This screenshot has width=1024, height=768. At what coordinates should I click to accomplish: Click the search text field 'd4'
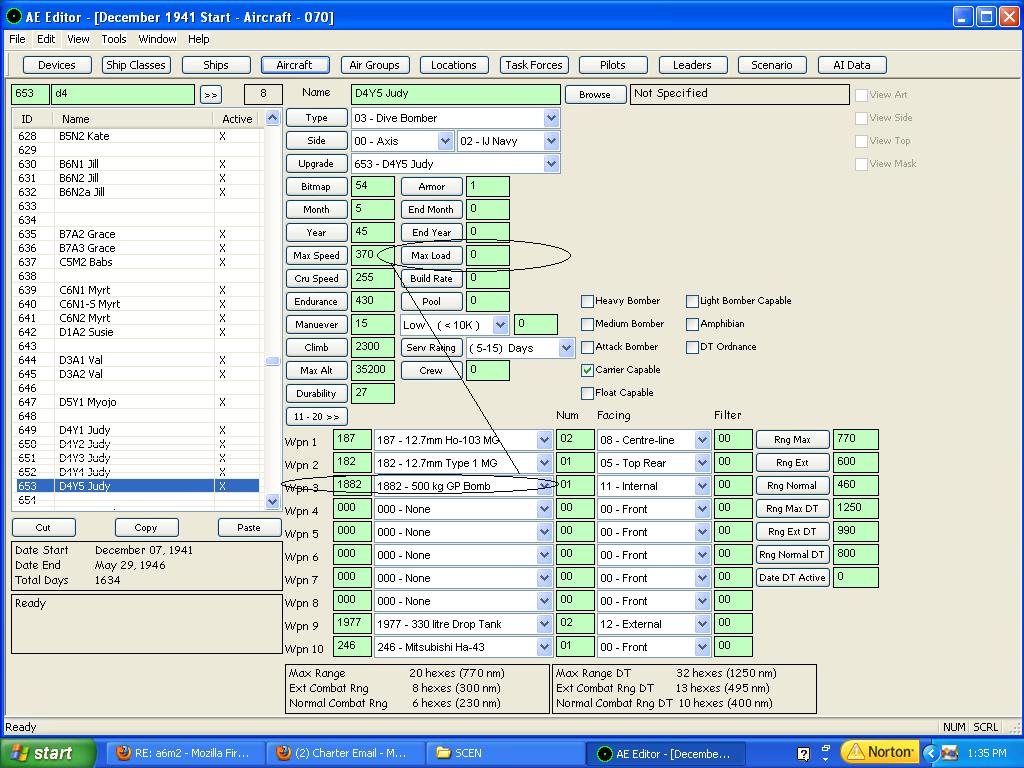(x=123, y=94)
